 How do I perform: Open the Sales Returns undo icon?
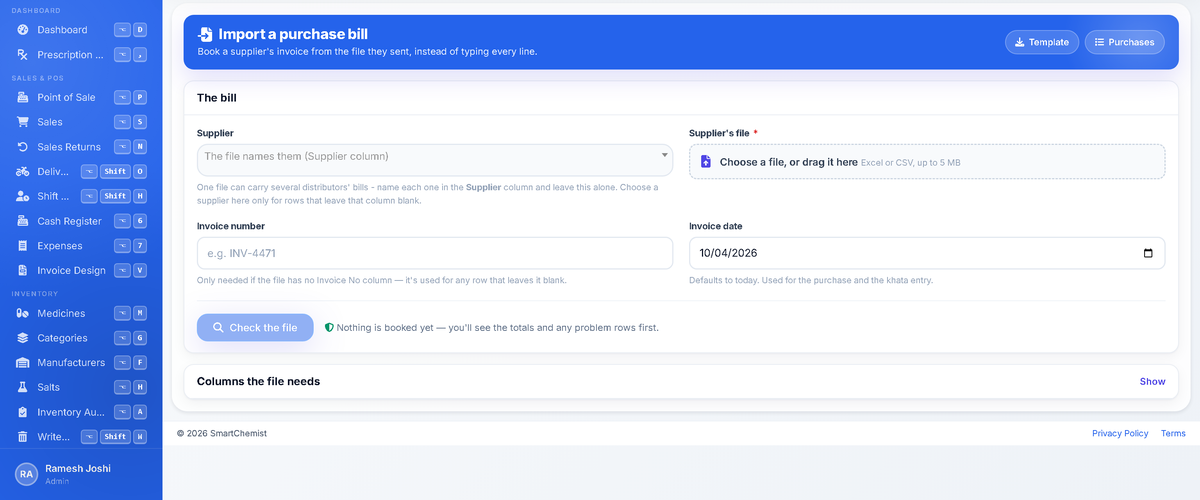click(x=23, y=147)
